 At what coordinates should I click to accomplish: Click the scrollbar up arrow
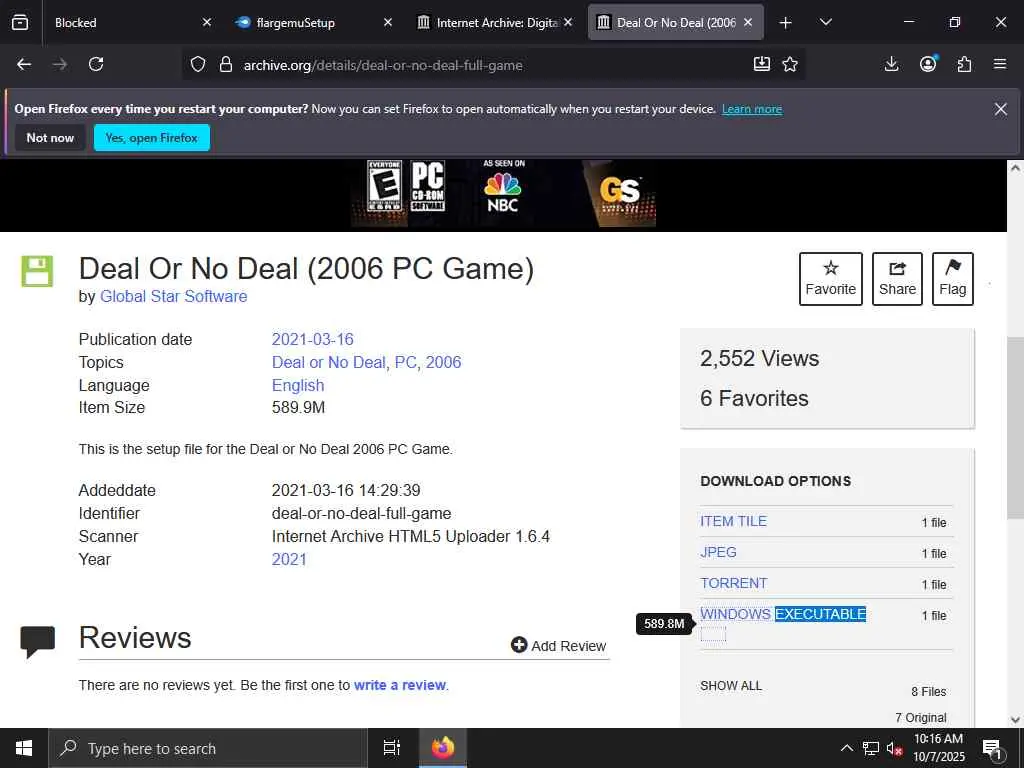click(1015, 168)
